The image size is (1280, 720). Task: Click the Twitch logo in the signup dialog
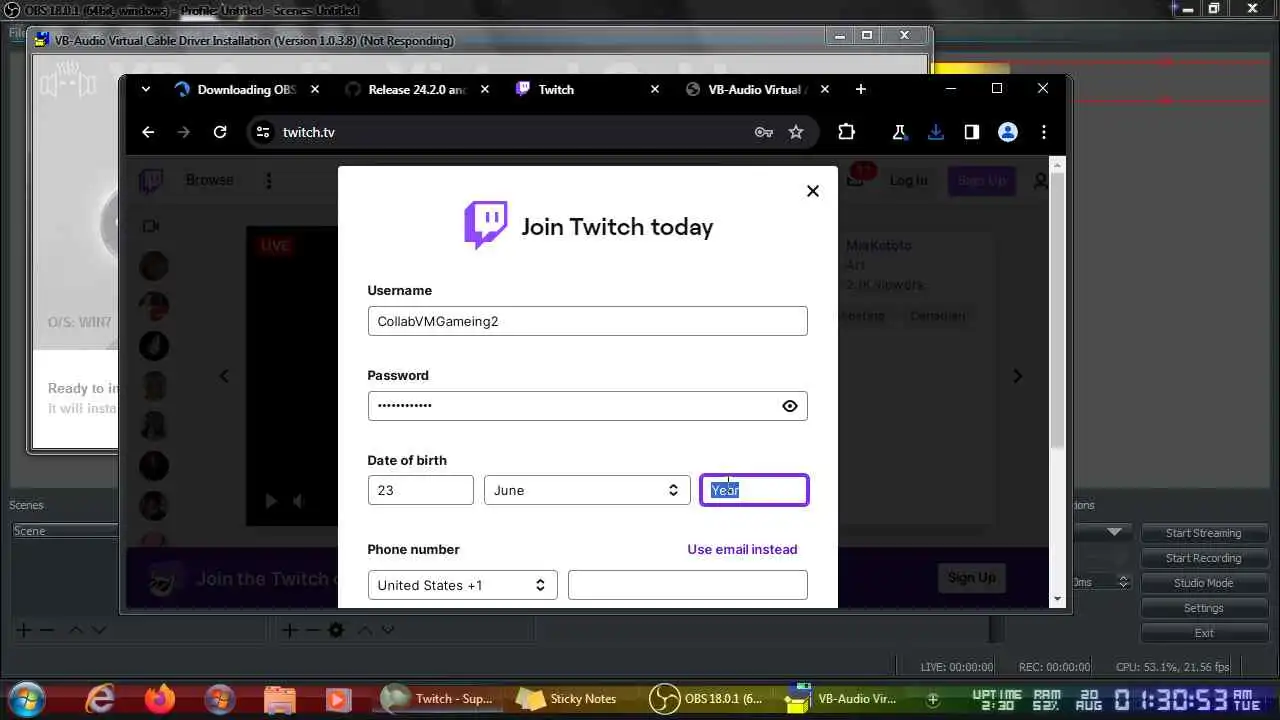tap(486, 225)
